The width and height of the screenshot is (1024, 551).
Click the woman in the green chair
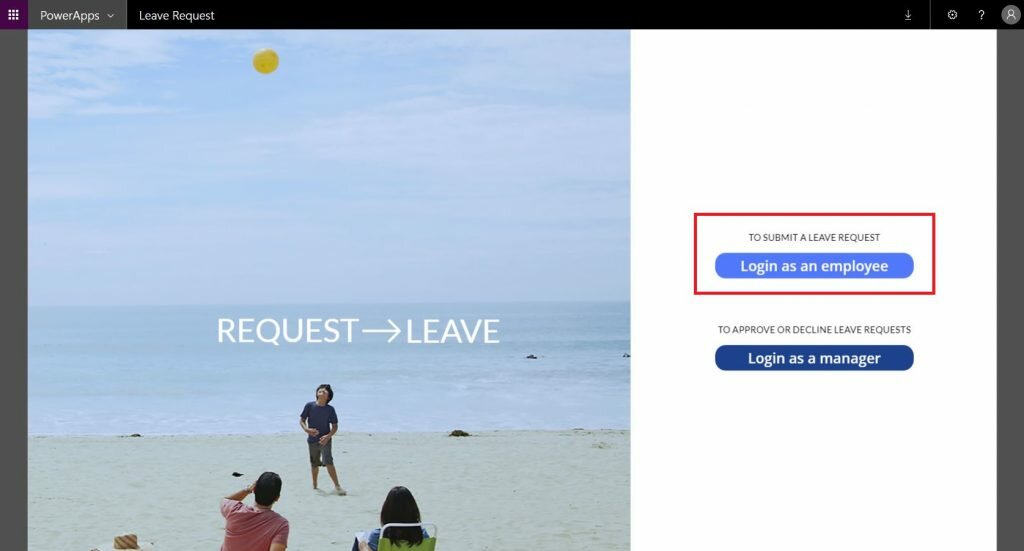(398, 519)
